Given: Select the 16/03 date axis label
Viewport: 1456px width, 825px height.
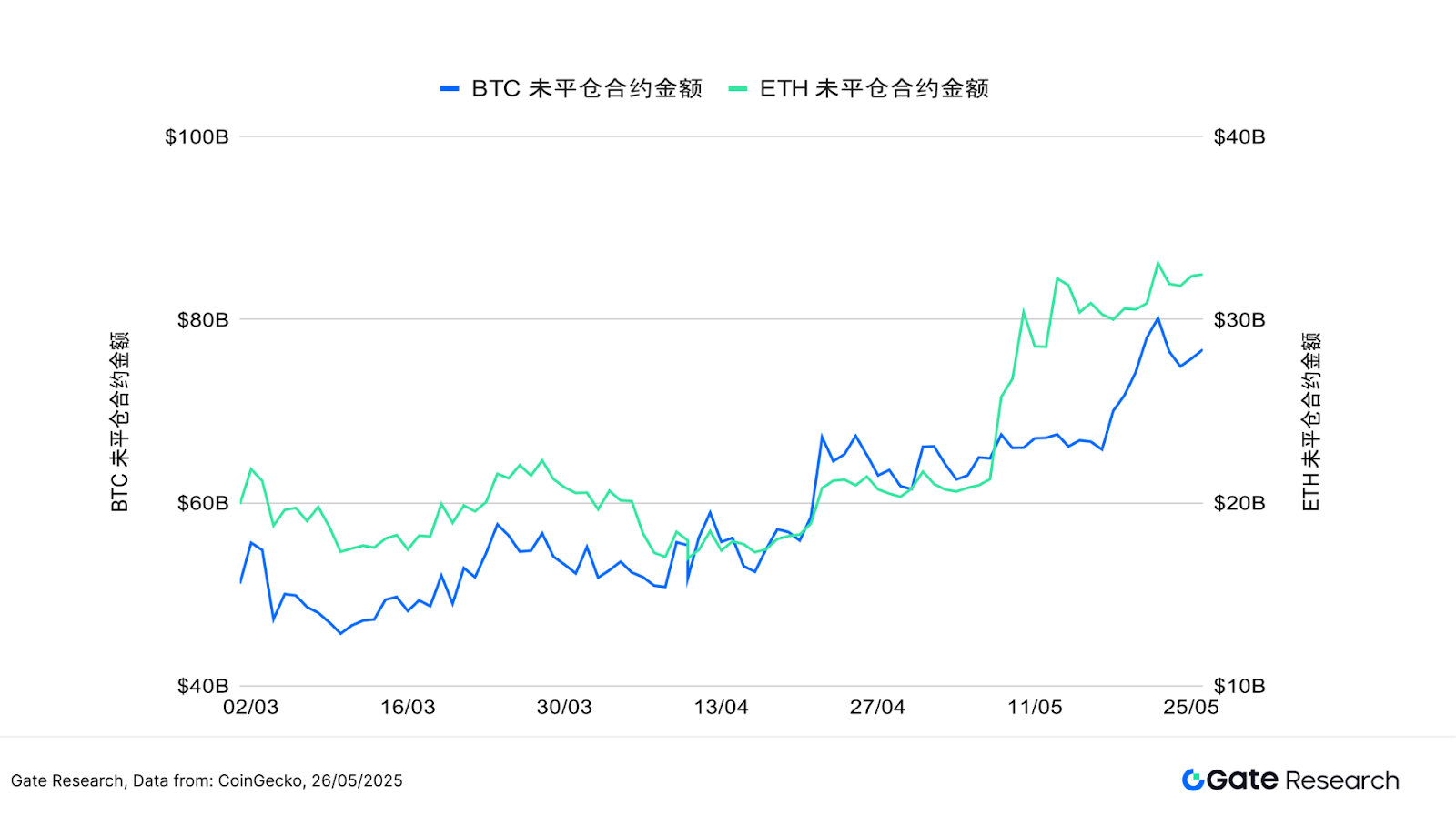Looking at the screenshot, I should pyautogui.click(x=408, y=707).
